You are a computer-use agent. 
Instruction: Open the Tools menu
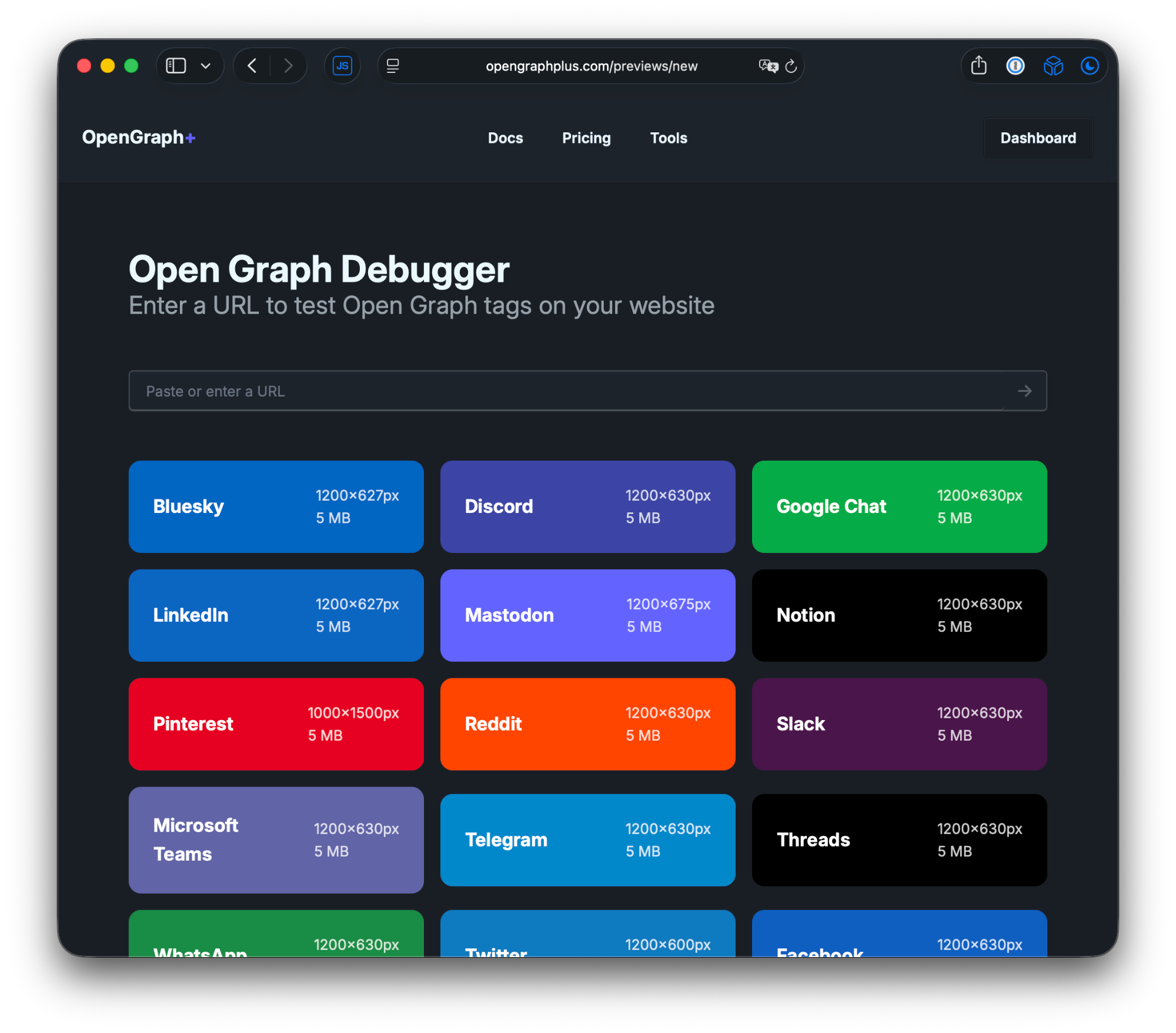[x=668, y=138]
